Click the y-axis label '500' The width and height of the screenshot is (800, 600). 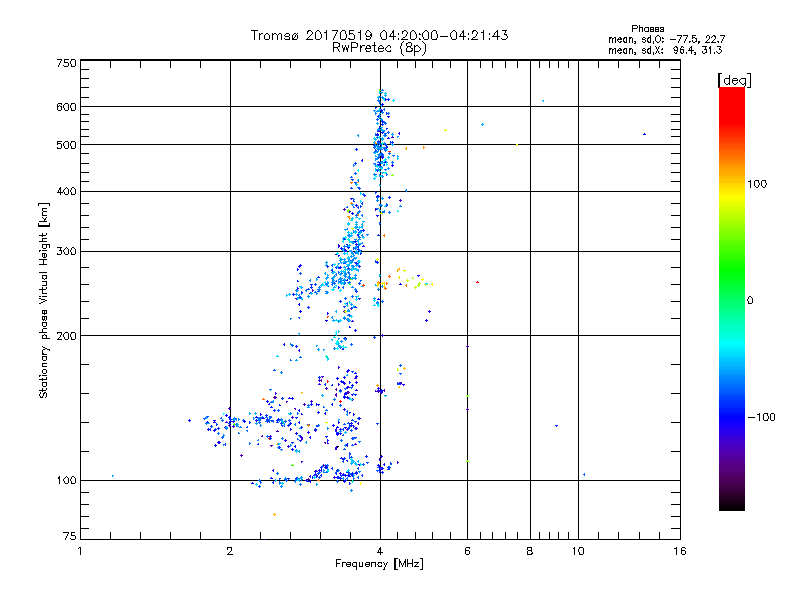66,145
